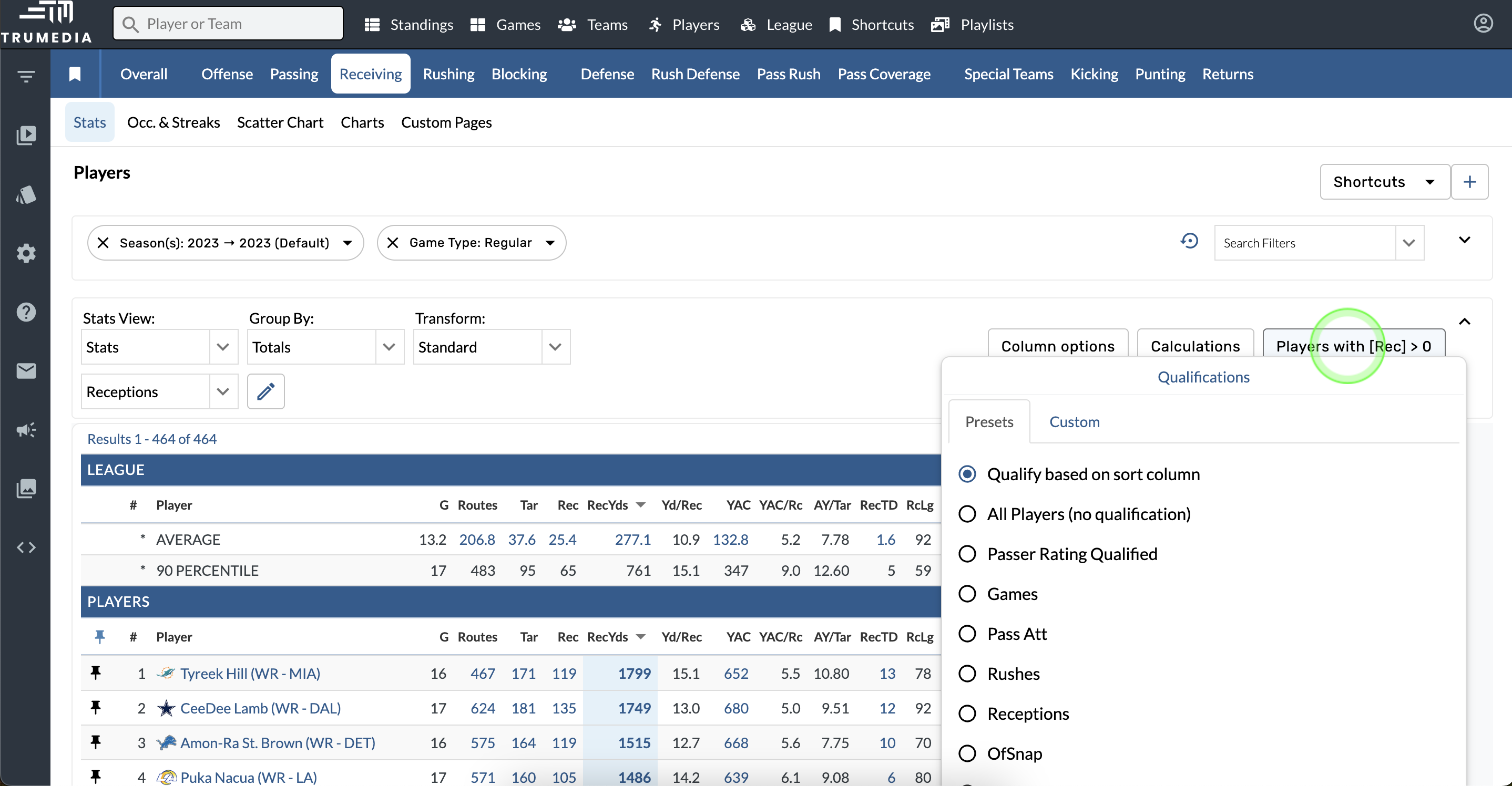The width and height of the screenshot is (1512, 786).
Task: Pin the Tyreek Hill row
Action: tap(96, 673)
